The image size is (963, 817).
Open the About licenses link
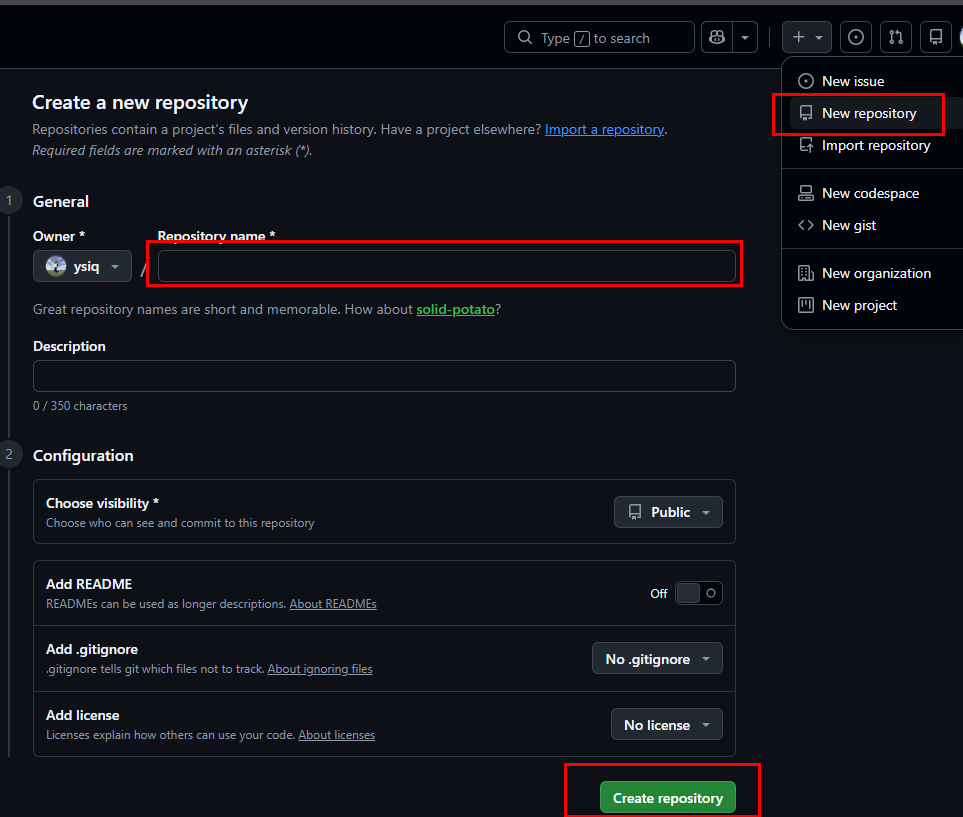pyautogui.click(x=337, y=735)
